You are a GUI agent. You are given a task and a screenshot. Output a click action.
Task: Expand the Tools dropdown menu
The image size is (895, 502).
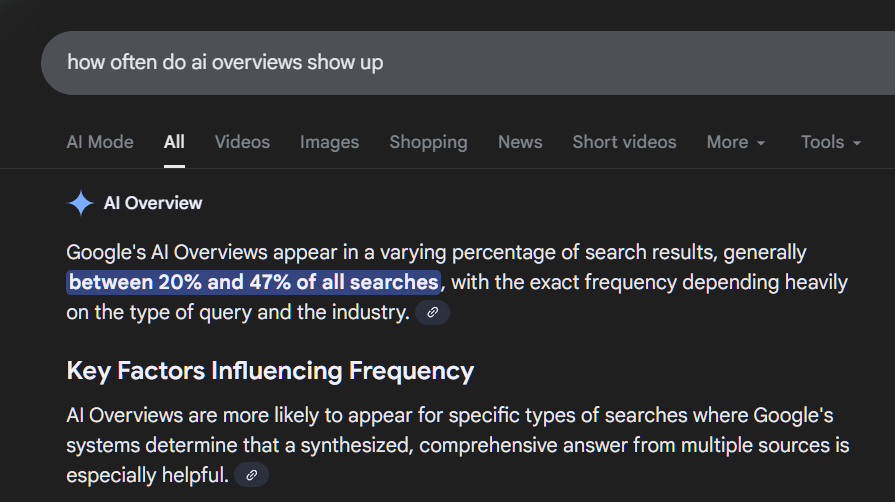(x=830, y=142)
